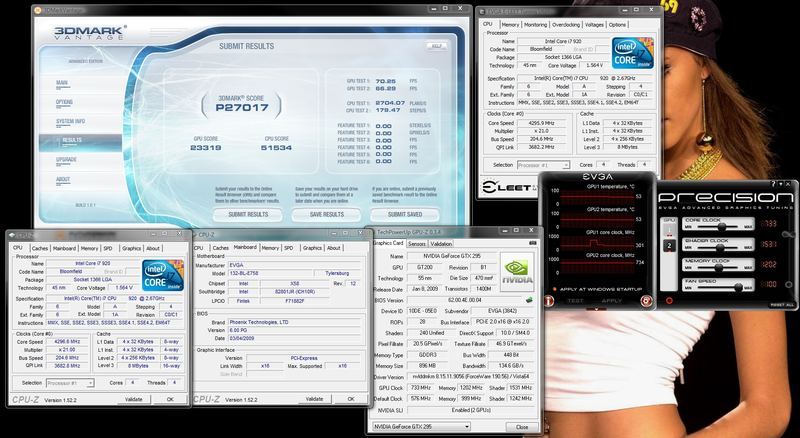Select Main in 3DMark sidebar
The image size is (800, 438).
pos(62,83)
